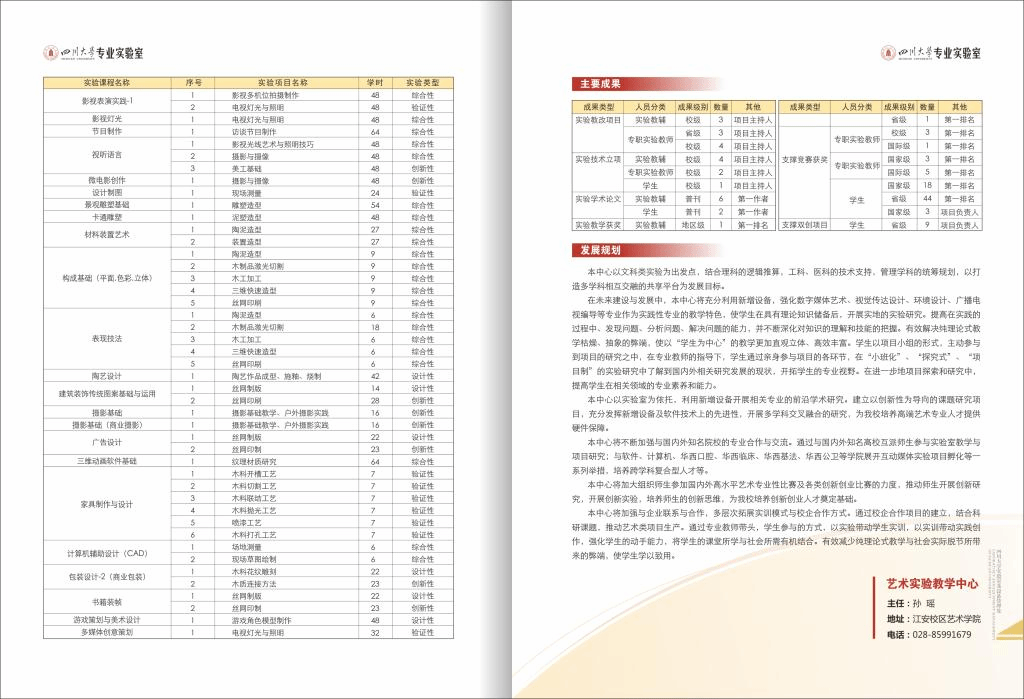Screen dimensions: 1024x699
Task: Select the course cell 构成基础（平面.色彩.立体）
Action: [107, 278]
